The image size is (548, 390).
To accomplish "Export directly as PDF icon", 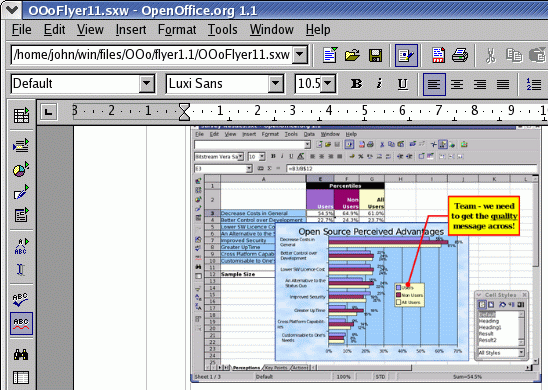I will [438, 55].
